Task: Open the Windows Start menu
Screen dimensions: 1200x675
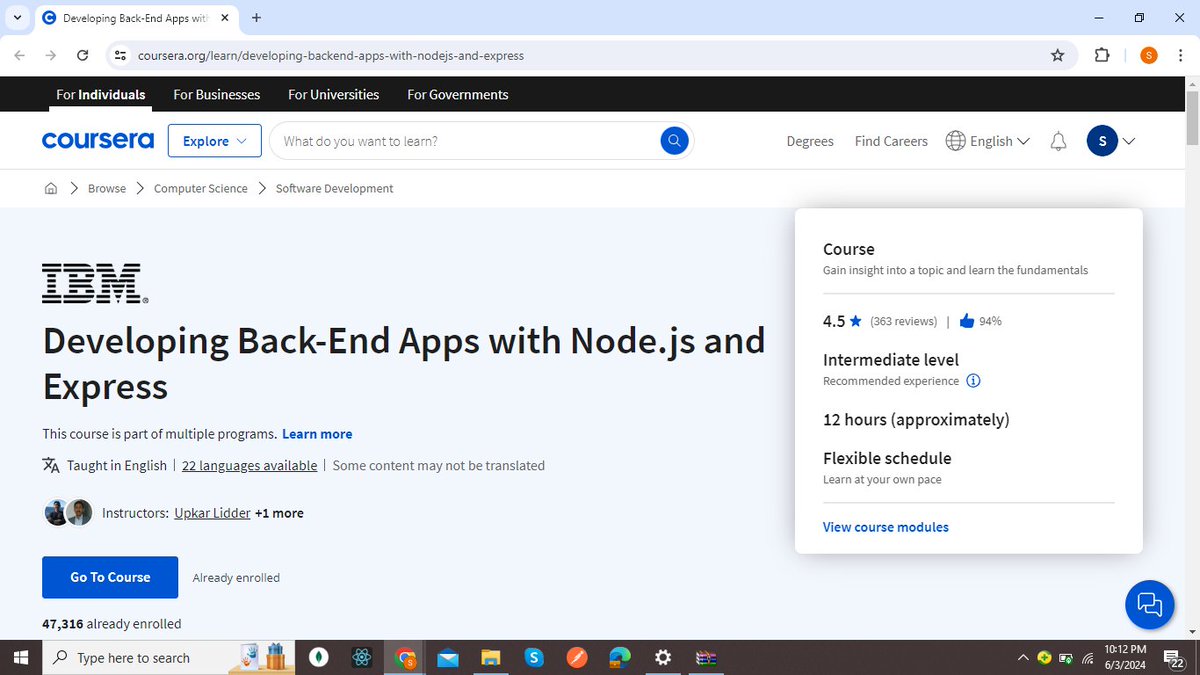Action: tap(21, 657)
